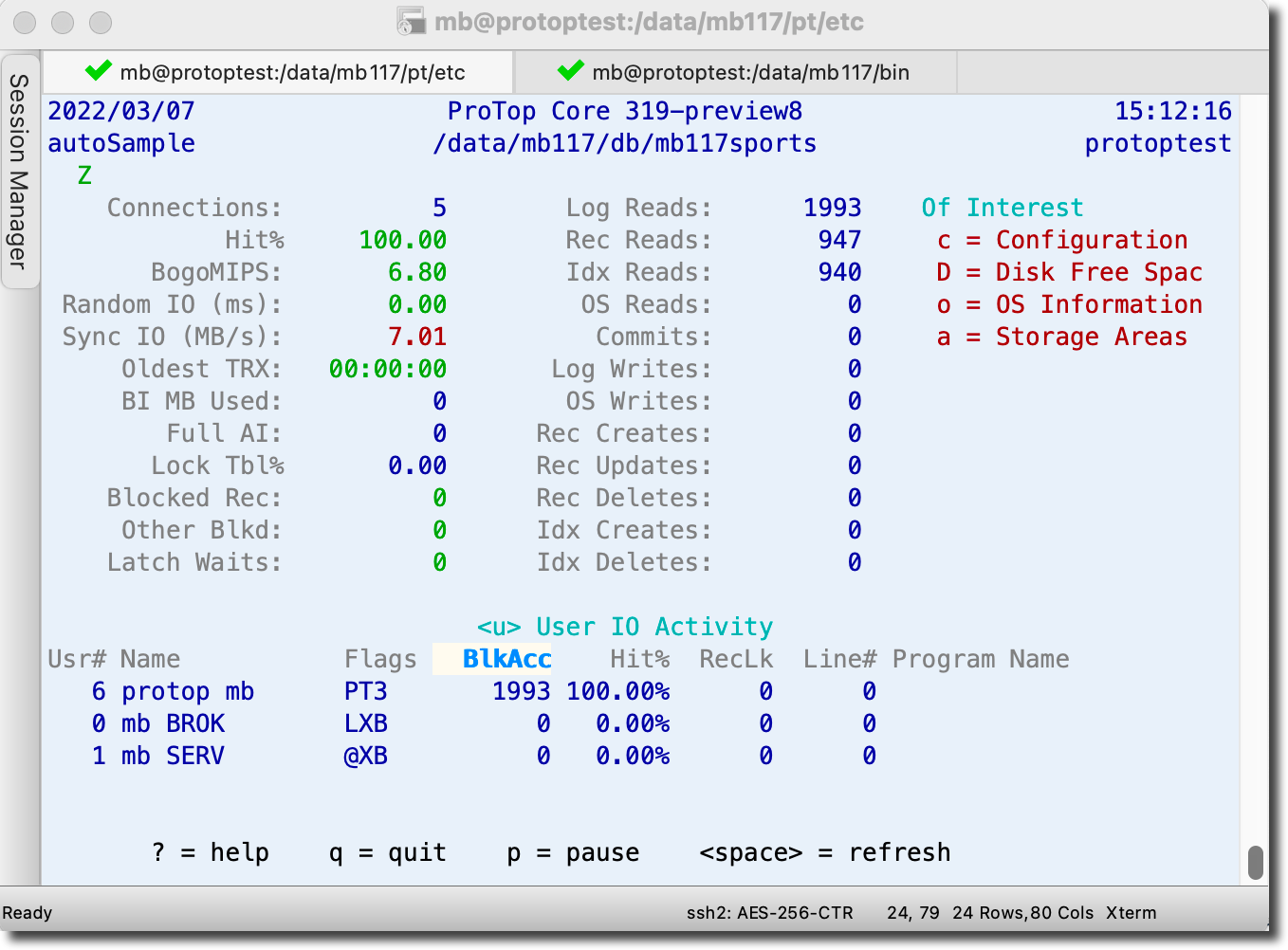Click the Lock Tbl% value 0.00
The height and width of the screenshot is (950, 1288).
click(x=417, y=466)
